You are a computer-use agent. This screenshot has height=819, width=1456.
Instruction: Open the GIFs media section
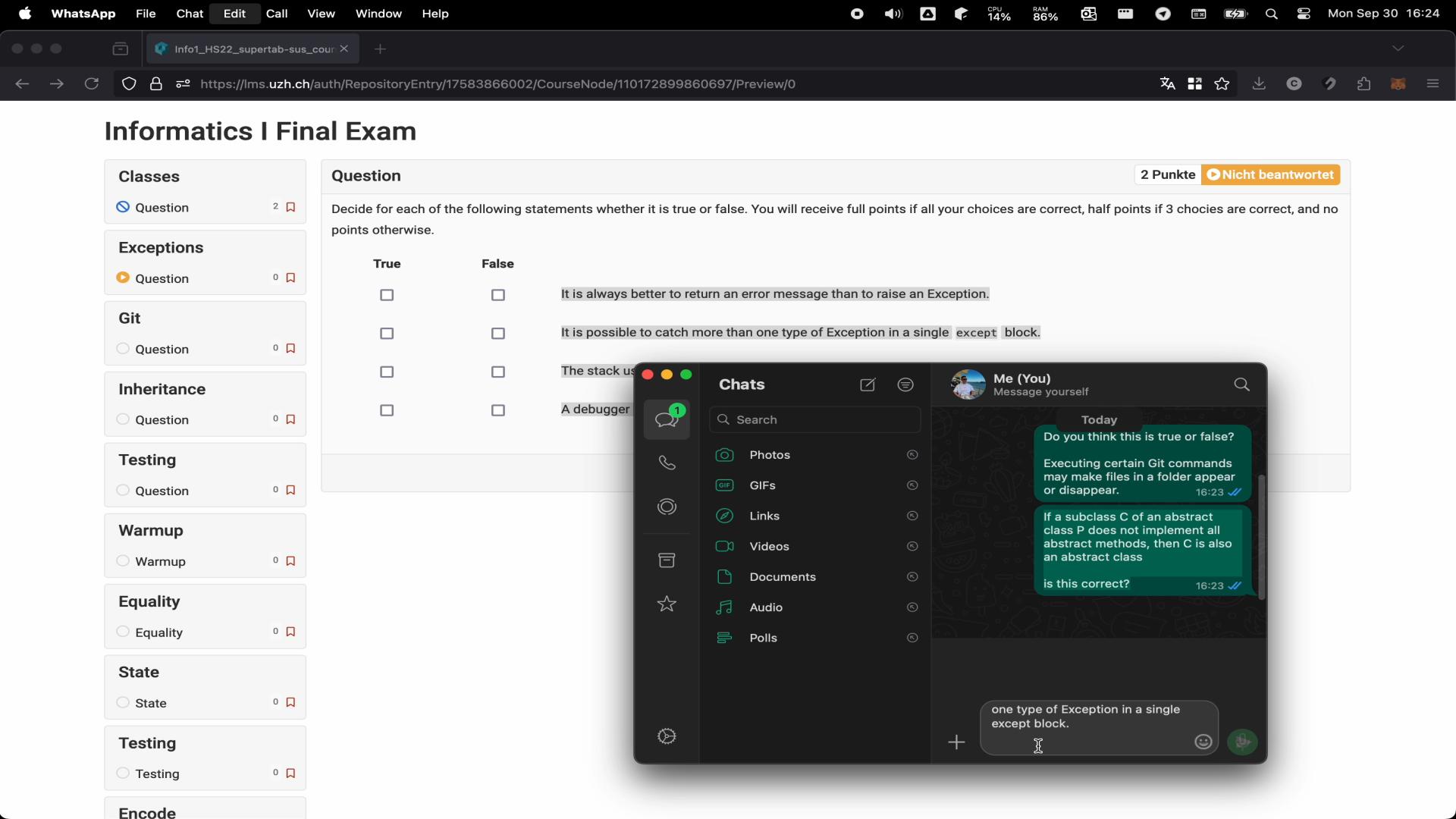tap(763, 485)
